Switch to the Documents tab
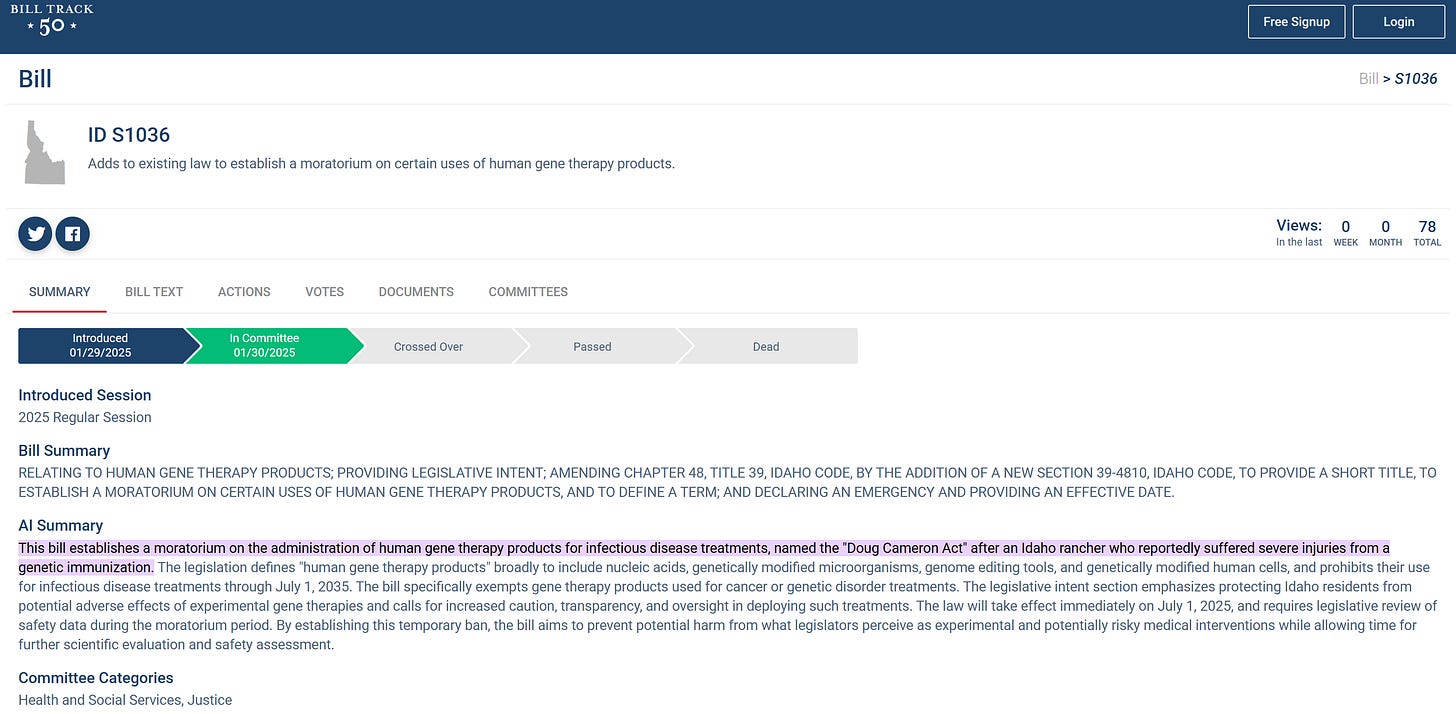This screenshot has height=714, width=1456. click(x=416, y=292)
